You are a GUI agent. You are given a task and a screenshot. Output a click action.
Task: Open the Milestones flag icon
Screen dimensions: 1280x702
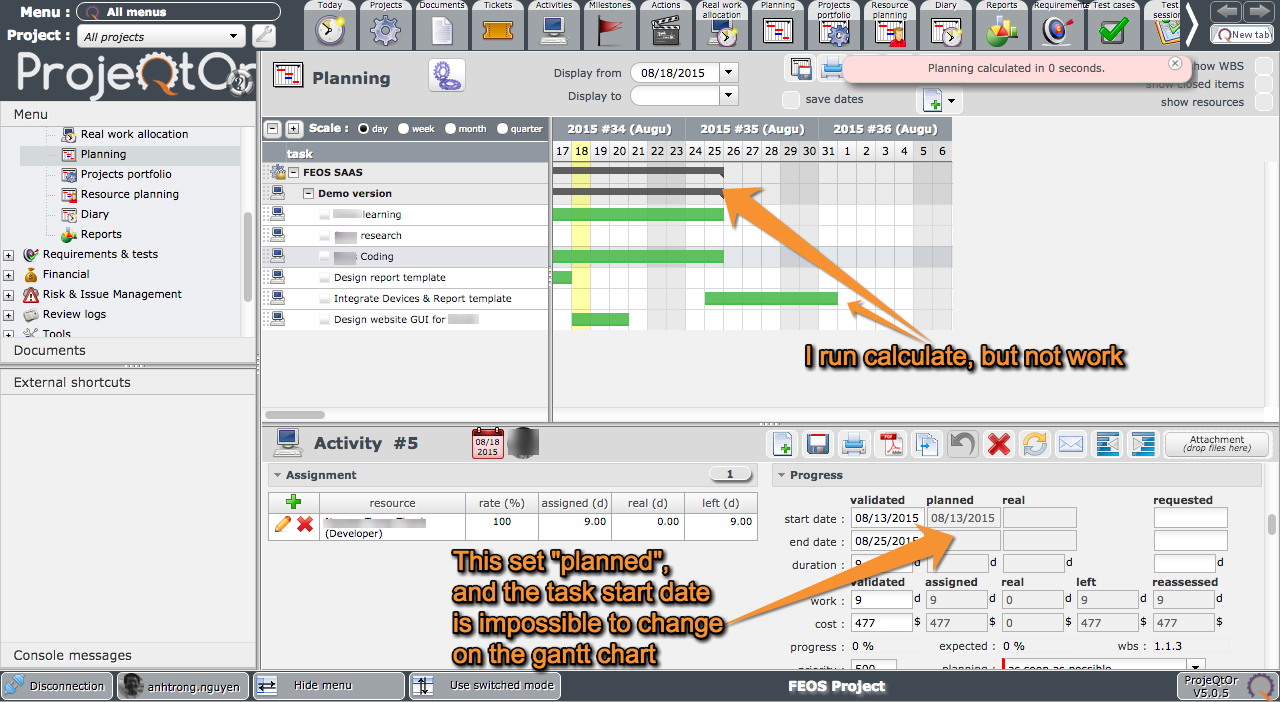pyautogui.click(x=610, y=30)
